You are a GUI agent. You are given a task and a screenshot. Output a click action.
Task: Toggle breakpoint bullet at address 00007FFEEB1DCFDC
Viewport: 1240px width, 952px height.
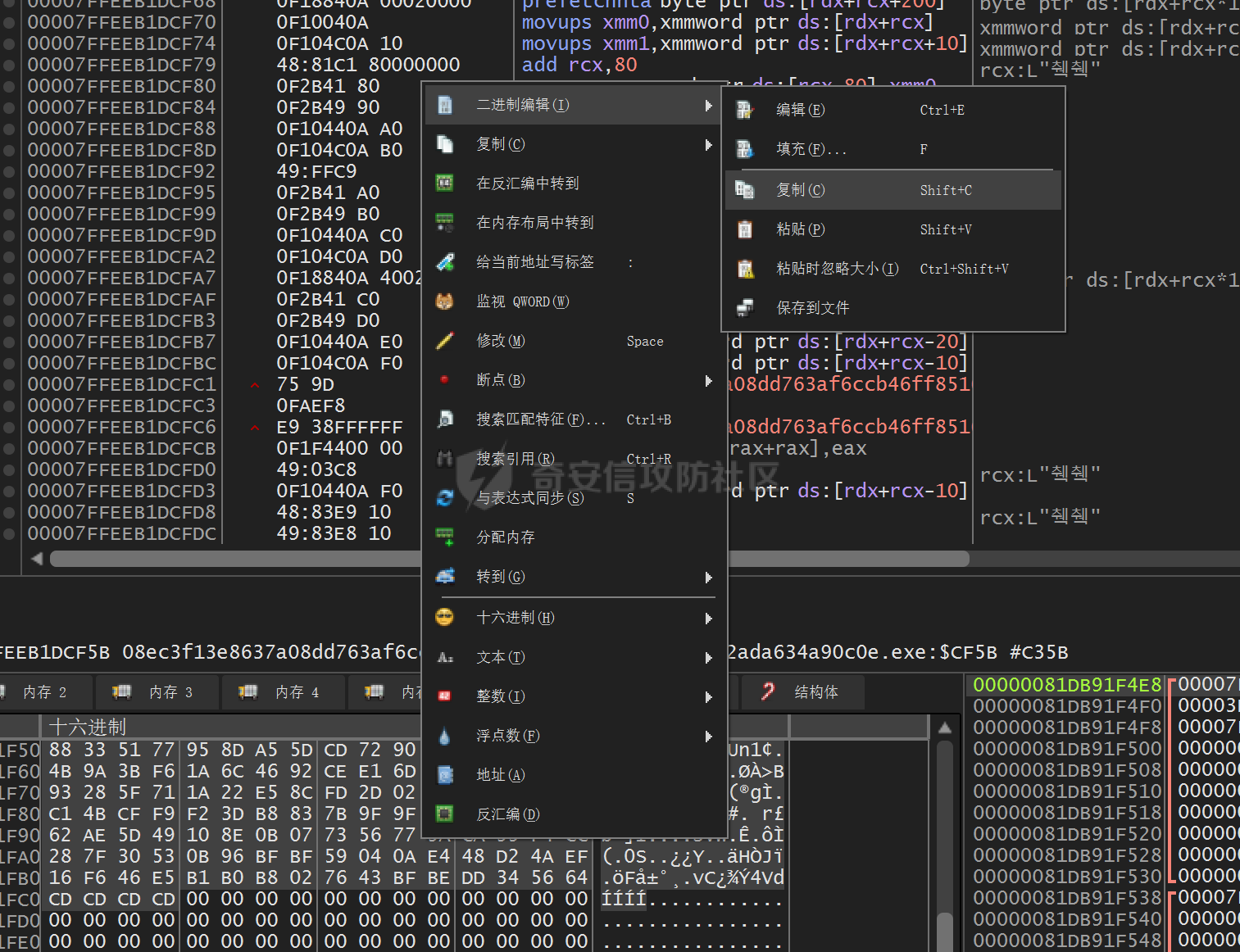(9, 533)
